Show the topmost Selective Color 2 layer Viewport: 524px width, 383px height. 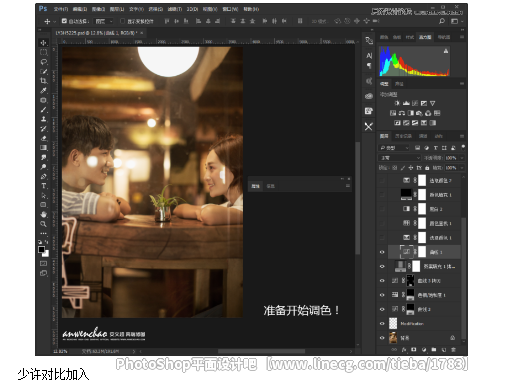[x=382, y=180]
